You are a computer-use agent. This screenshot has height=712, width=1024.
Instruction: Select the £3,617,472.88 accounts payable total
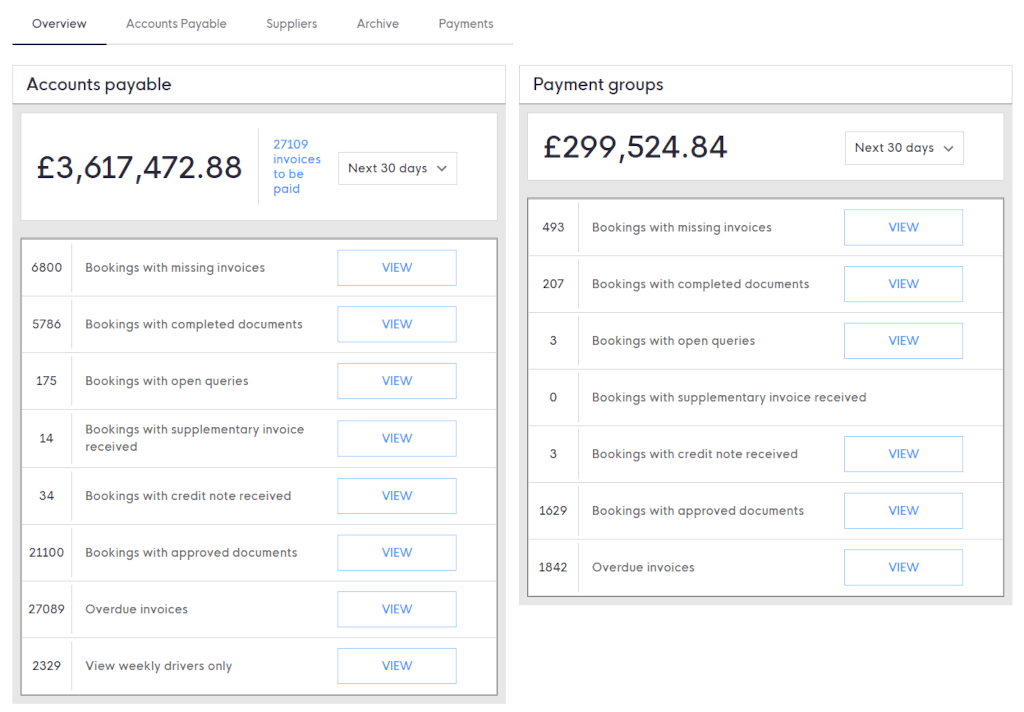click(139, 168)
